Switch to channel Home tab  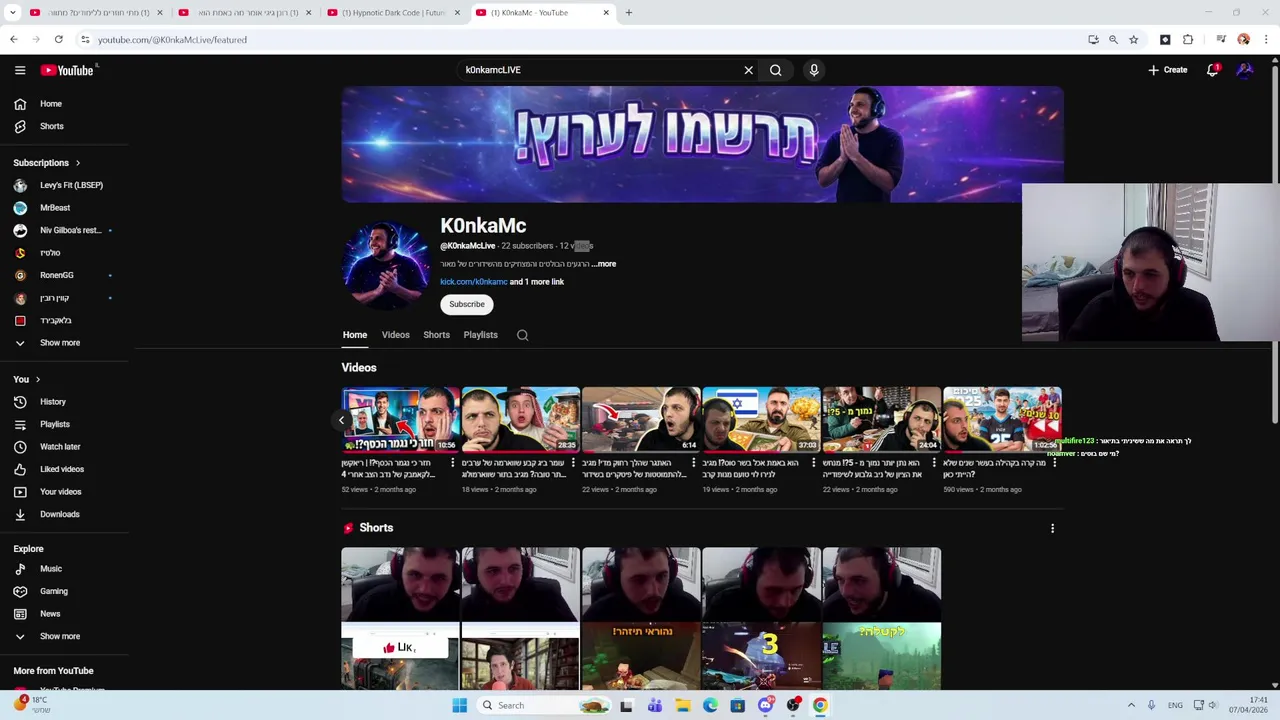coord(354,335)
